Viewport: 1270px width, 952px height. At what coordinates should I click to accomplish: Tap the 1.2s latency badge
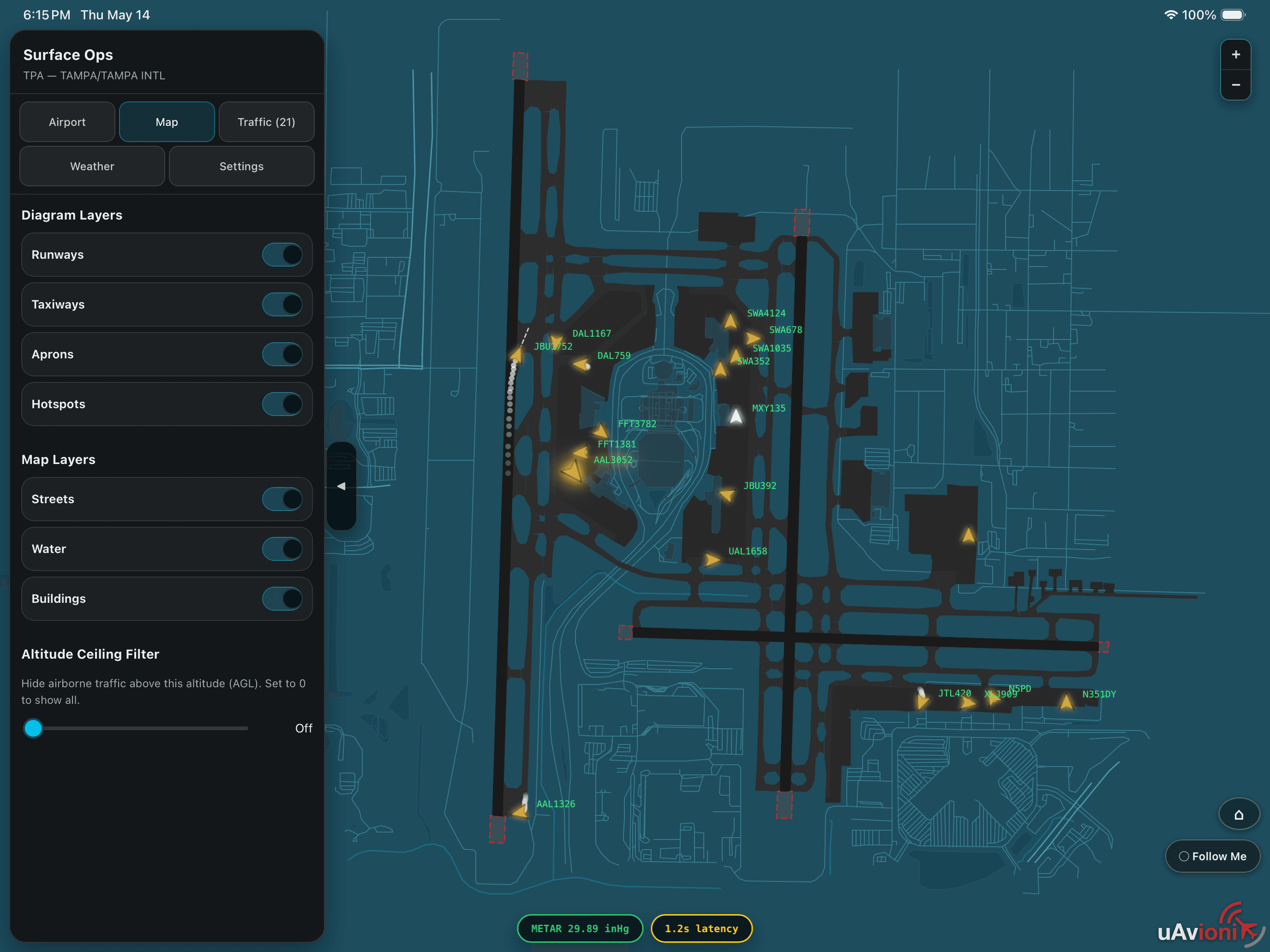701,928
